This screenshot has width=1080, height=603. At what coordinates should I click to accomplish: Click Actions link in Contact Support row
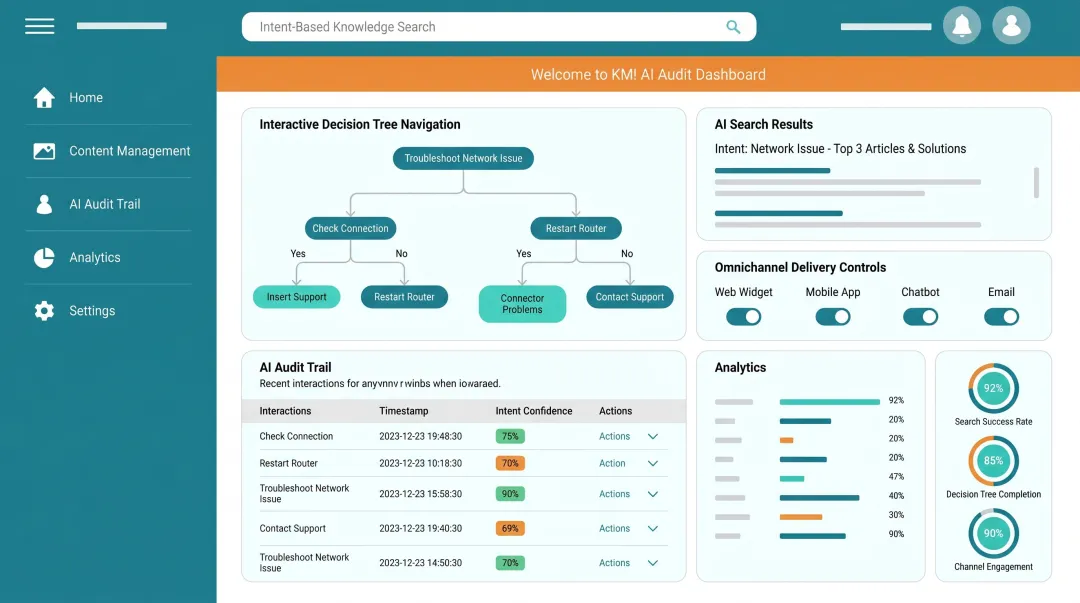click(x=614, y=529)
